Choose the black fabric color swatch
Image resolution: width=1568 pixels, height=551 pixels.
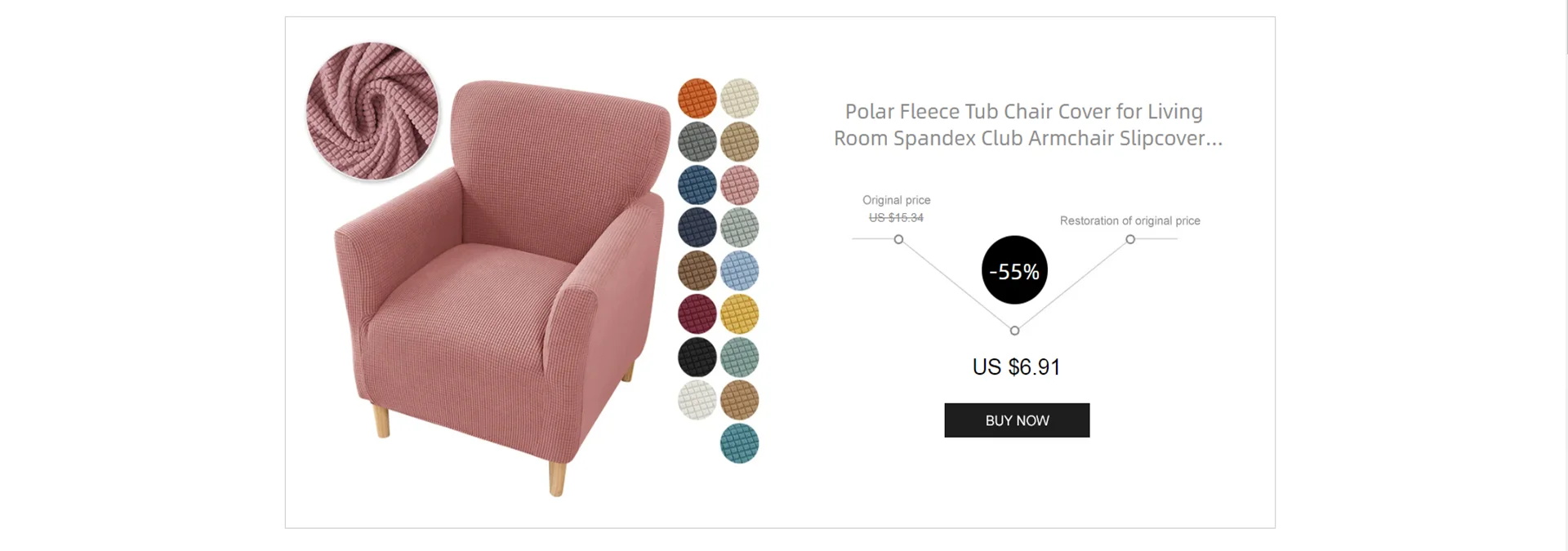(x=696, y=358)
